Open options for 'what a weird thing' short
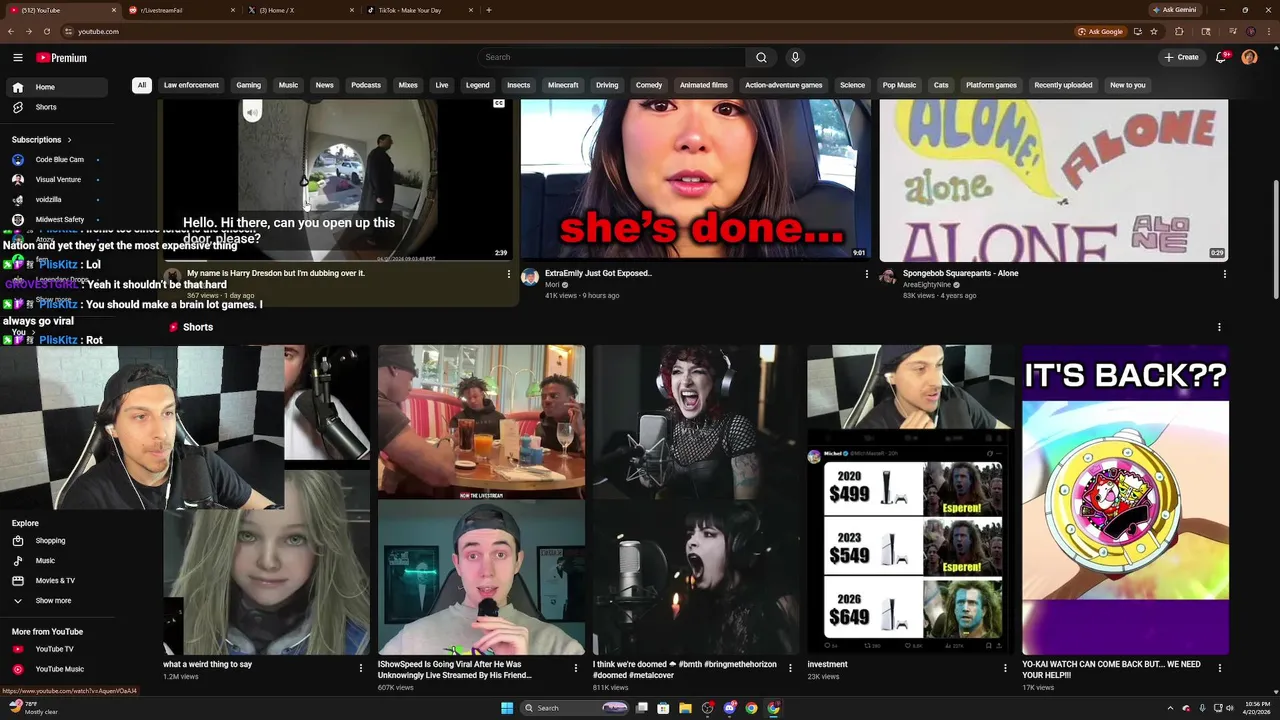 click(x=361, y=668)
